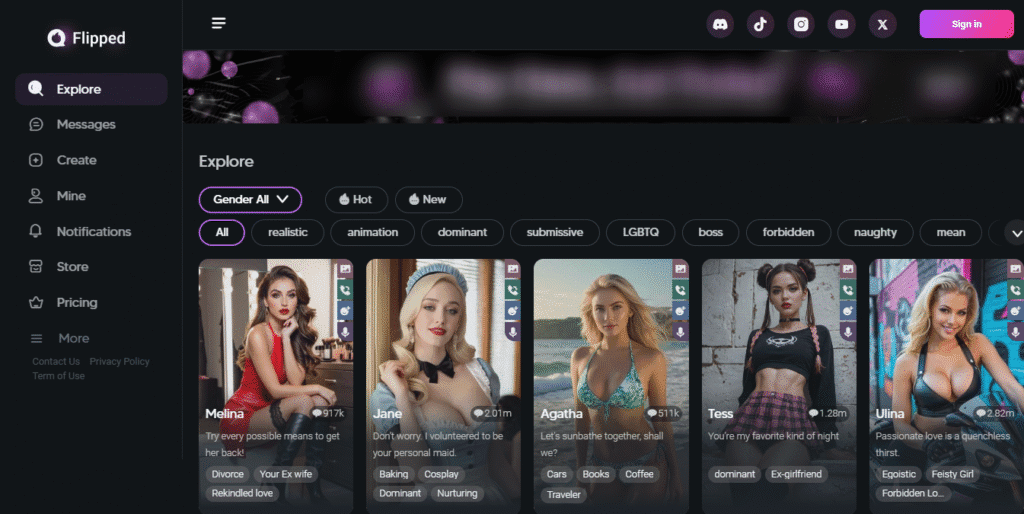Sort characters by New
The image size is (1024, 514).
[428, 200]
